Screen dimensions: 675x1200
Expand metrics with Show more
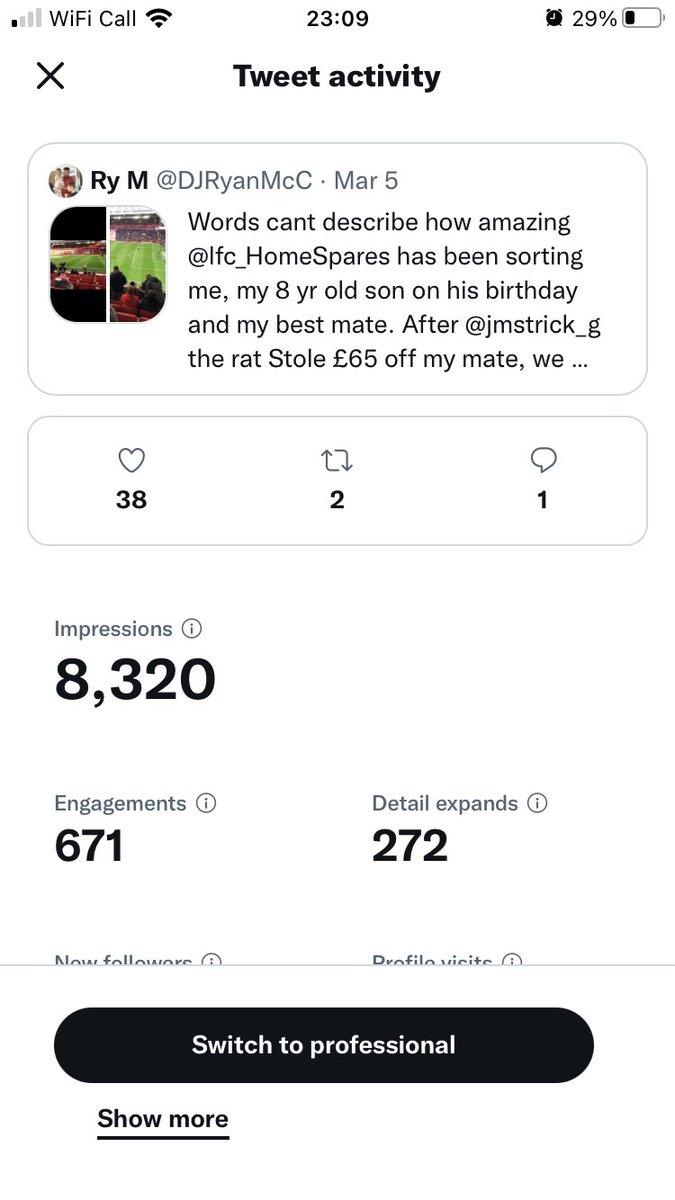coord(163,1119)
